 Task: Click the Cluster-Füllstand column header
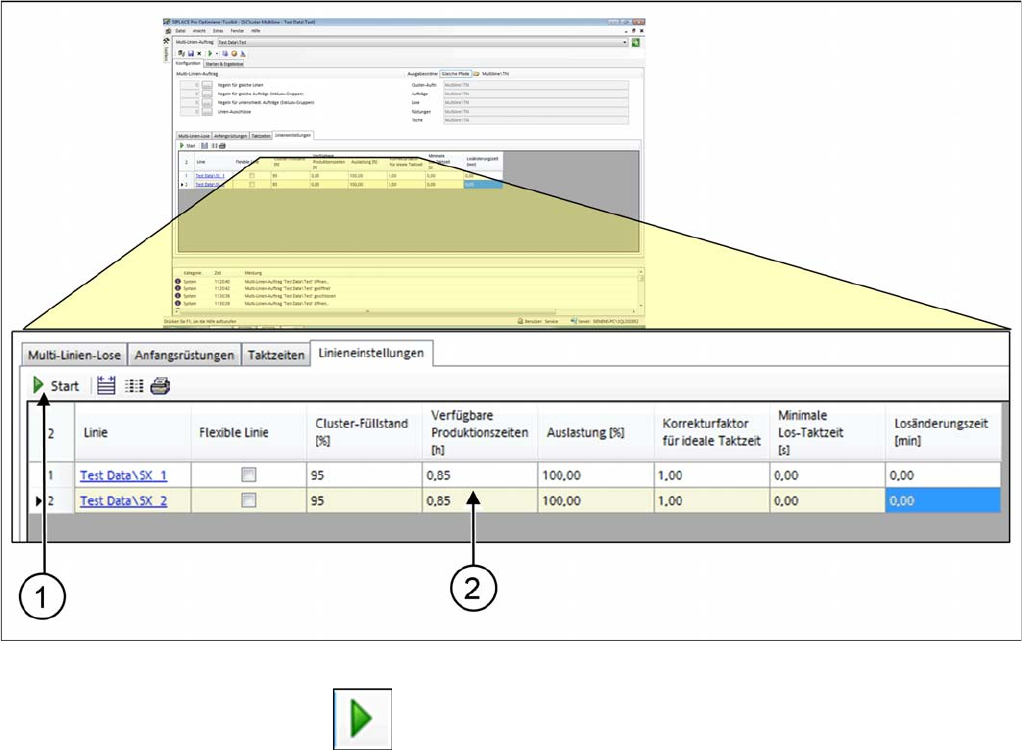(361, 432)
